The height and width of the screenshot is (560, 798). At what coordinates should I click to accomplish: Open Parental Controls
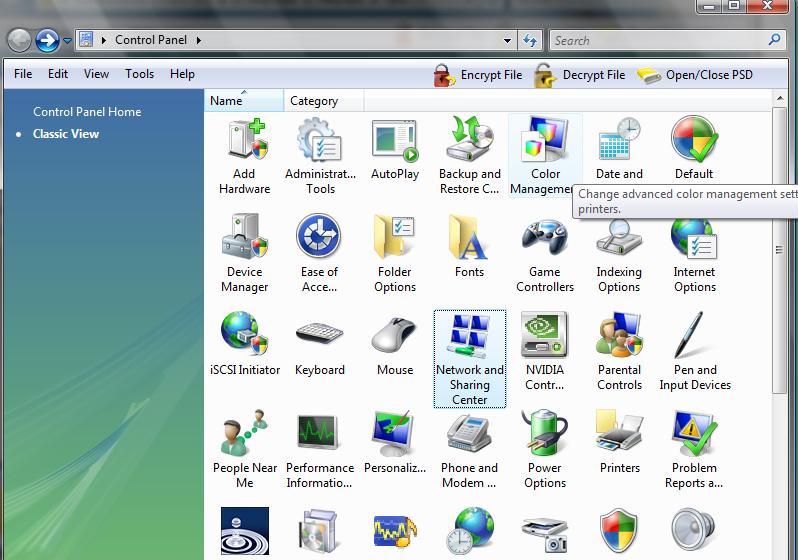619,351
